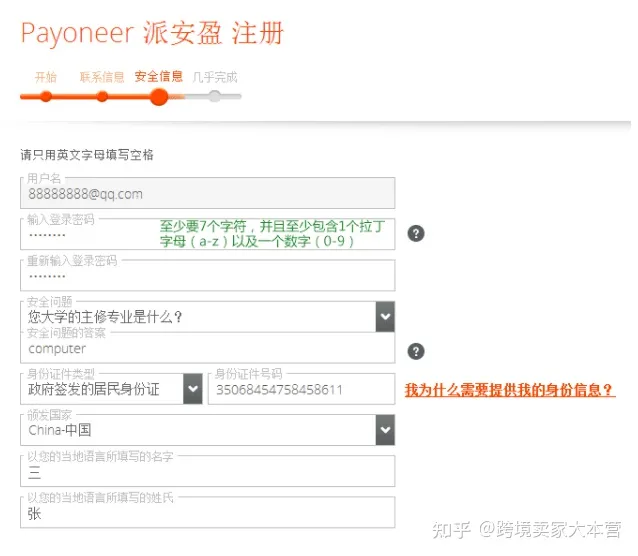
Task: Click the help icon beside the security answer
Action: pos(415,351)
